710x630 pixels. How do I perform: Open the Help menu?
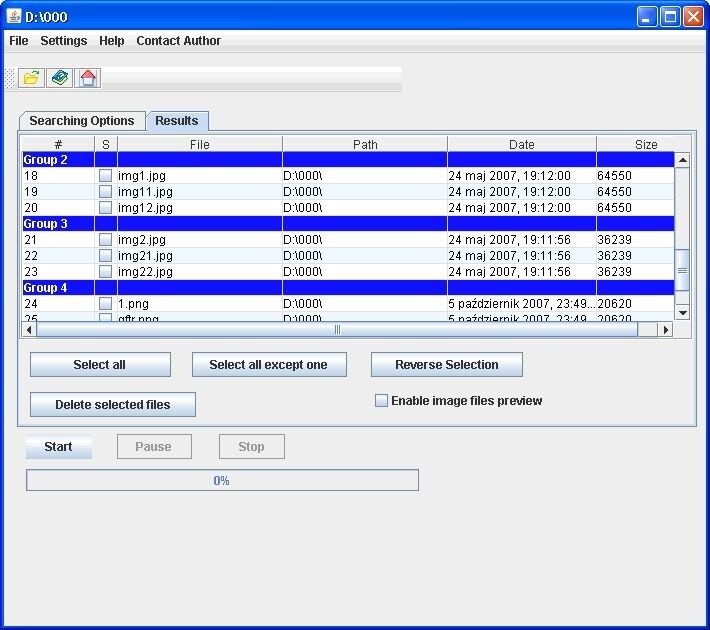(x=111, y=41)
